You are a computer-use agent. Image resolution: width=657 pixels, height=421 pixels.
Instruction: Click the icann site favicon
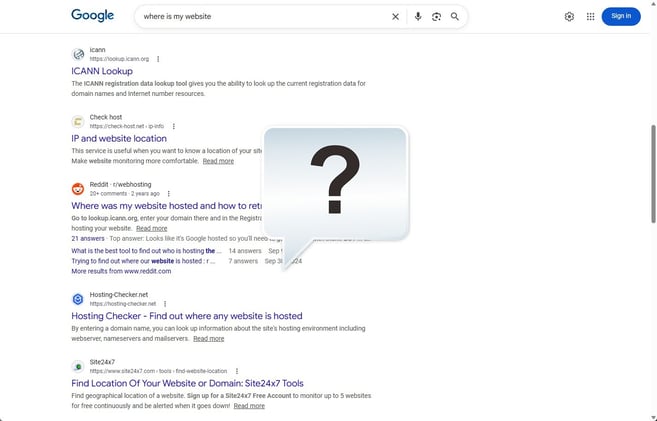coord(78,54)
